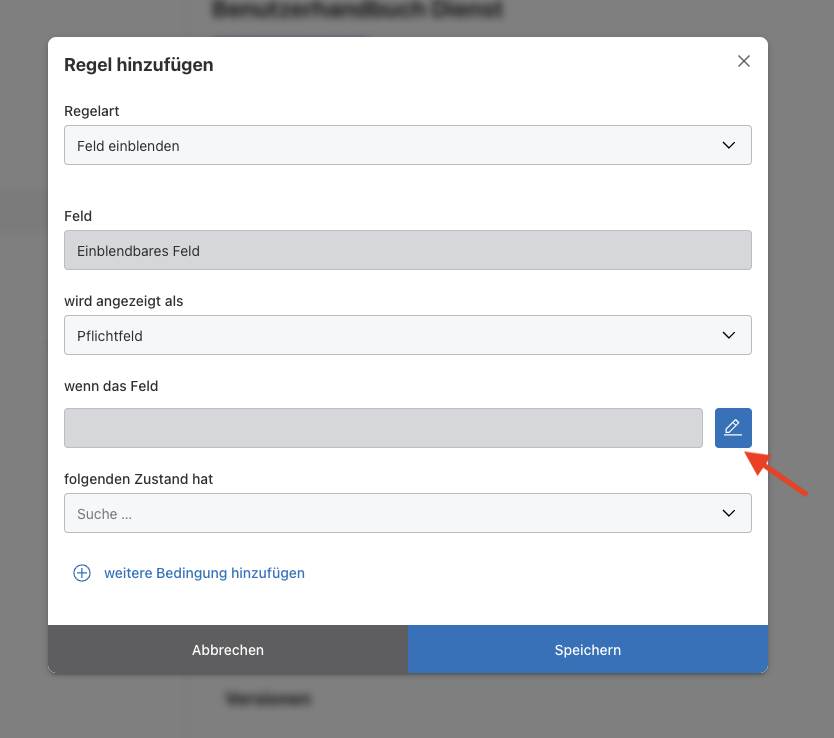Click the pencil edit icon button
This screenshot has height=738, width=834.
(x=733, y=428)
